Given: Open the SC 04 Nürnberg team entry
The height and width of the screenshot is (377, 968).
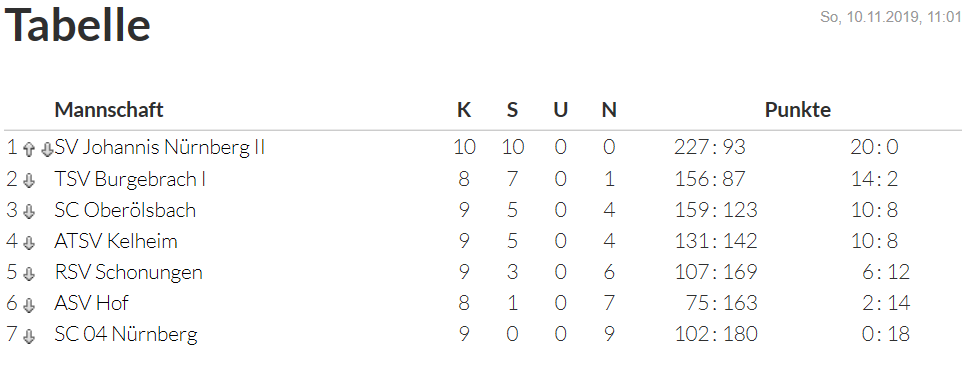Looking at the screenshot, I should pyautogui.click(x=126, y=334).
